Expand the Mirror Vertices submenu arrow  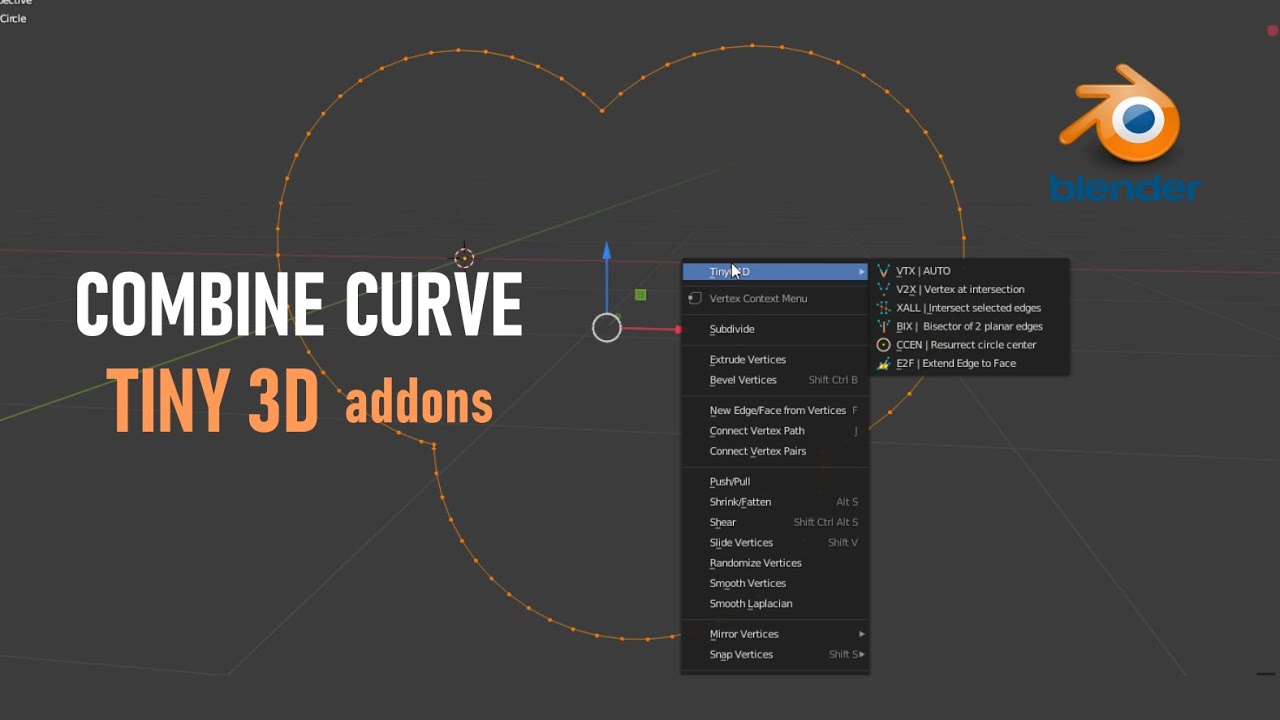click(x=862, y=634)
